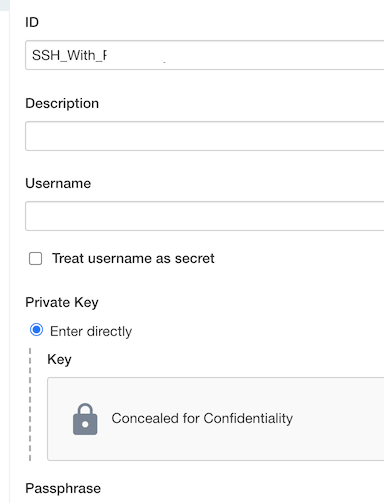Screen dimensions: 384x503
Task: Click the Concealed for Confidentiality text
Action: point(202,418)
